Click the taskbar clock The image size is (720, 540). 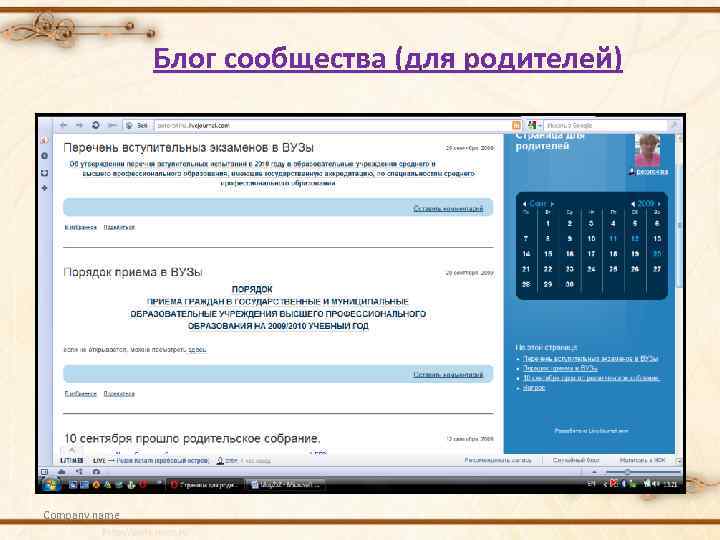coord(670,484)
